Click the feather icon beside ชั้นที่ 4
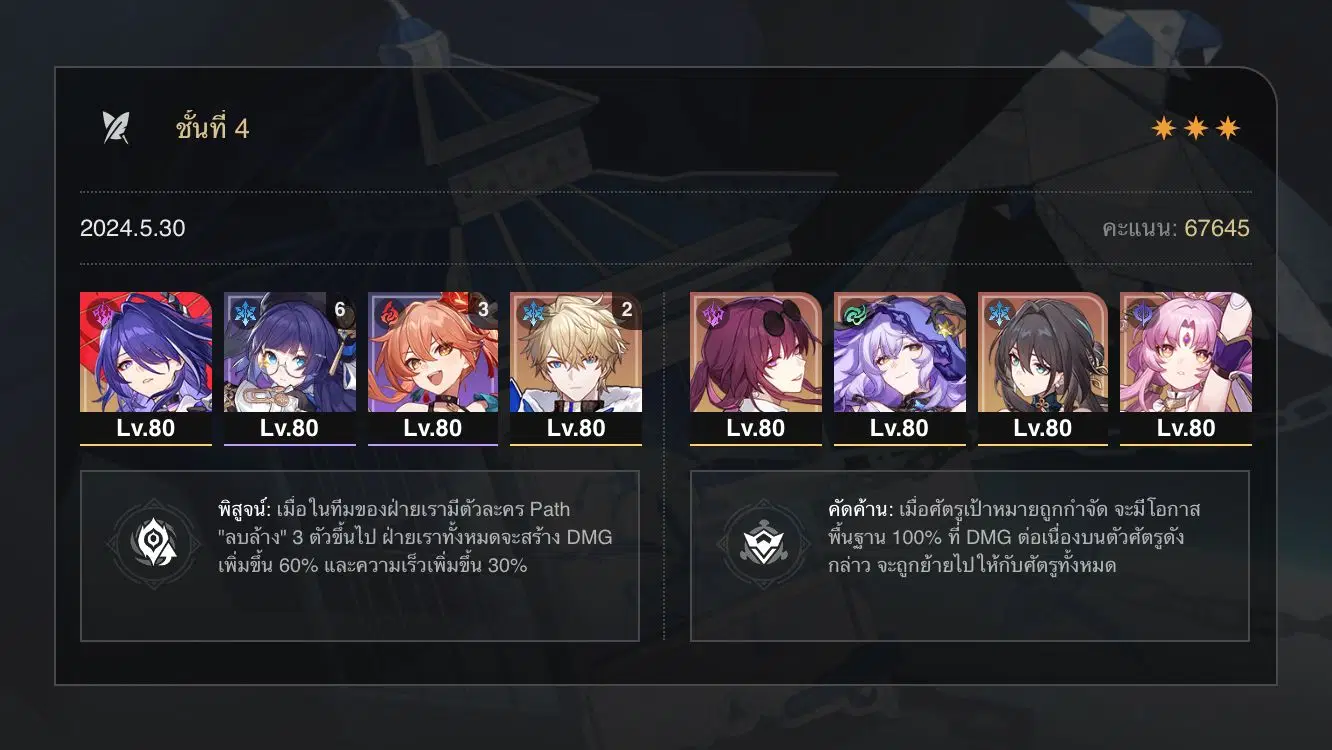 116,128
